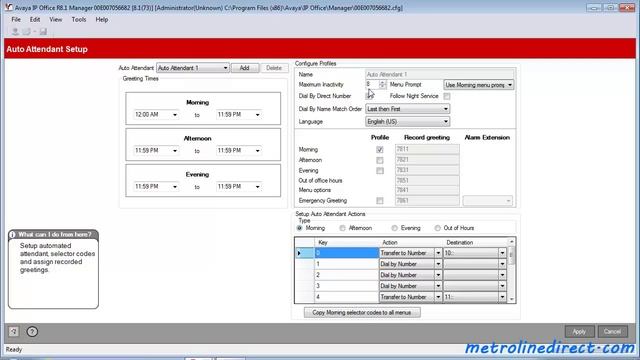Open the Edit menu
Image resolution: width=640 pixels, height=360 pixels.
35,19
